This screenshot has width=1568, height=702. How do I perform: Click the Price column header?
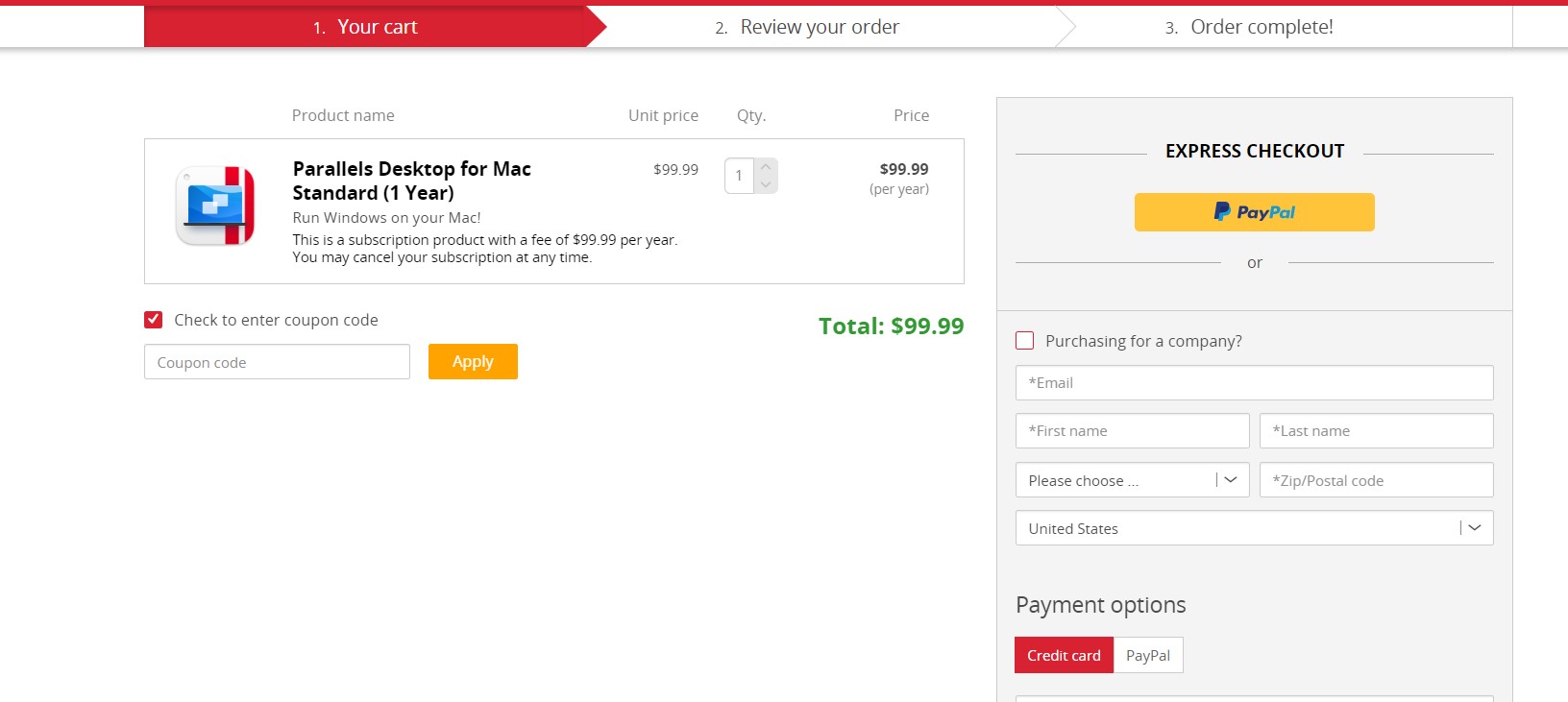point(911,115)
